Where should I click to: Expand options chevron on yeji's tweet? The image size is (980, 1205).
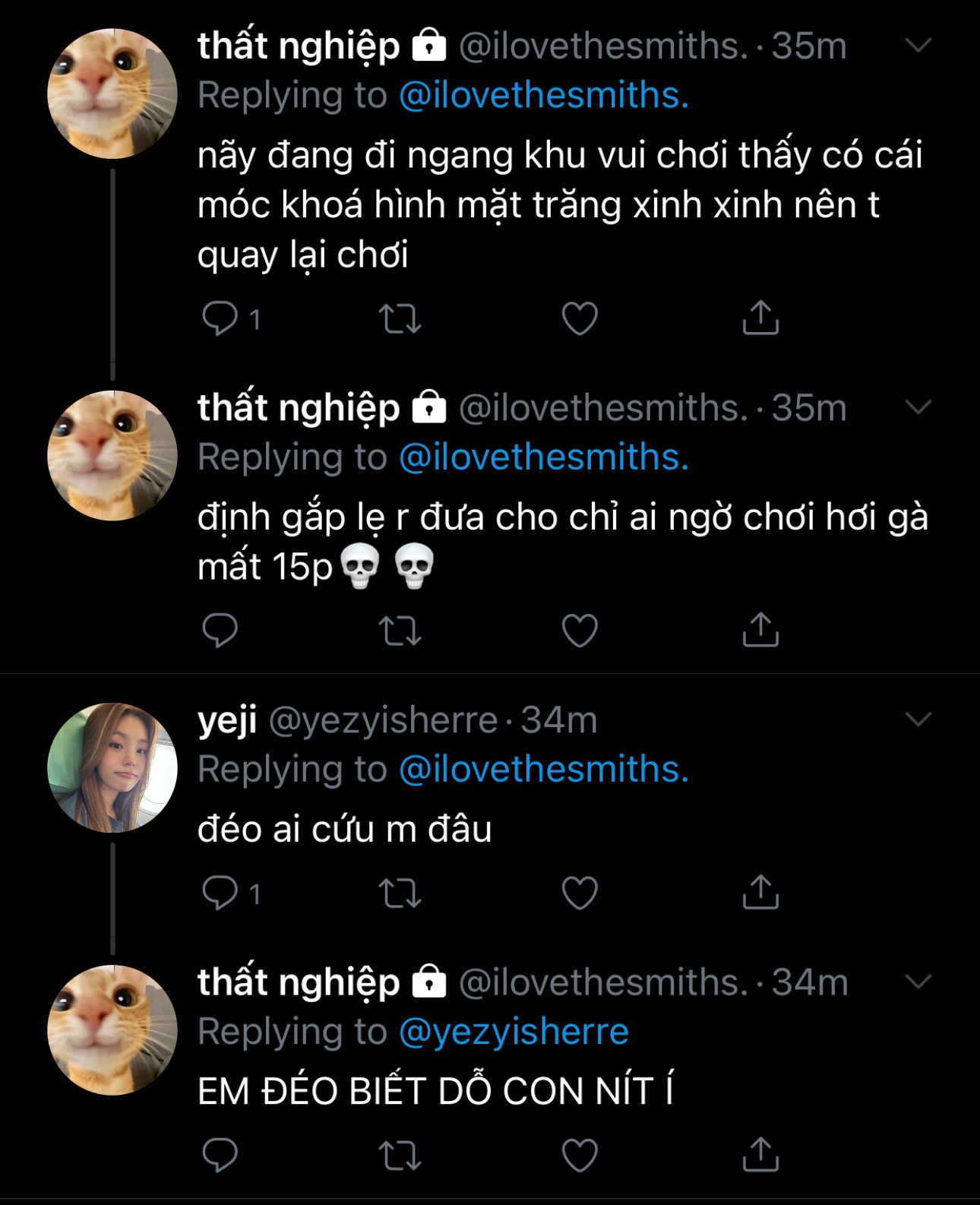tap(919, 720)
